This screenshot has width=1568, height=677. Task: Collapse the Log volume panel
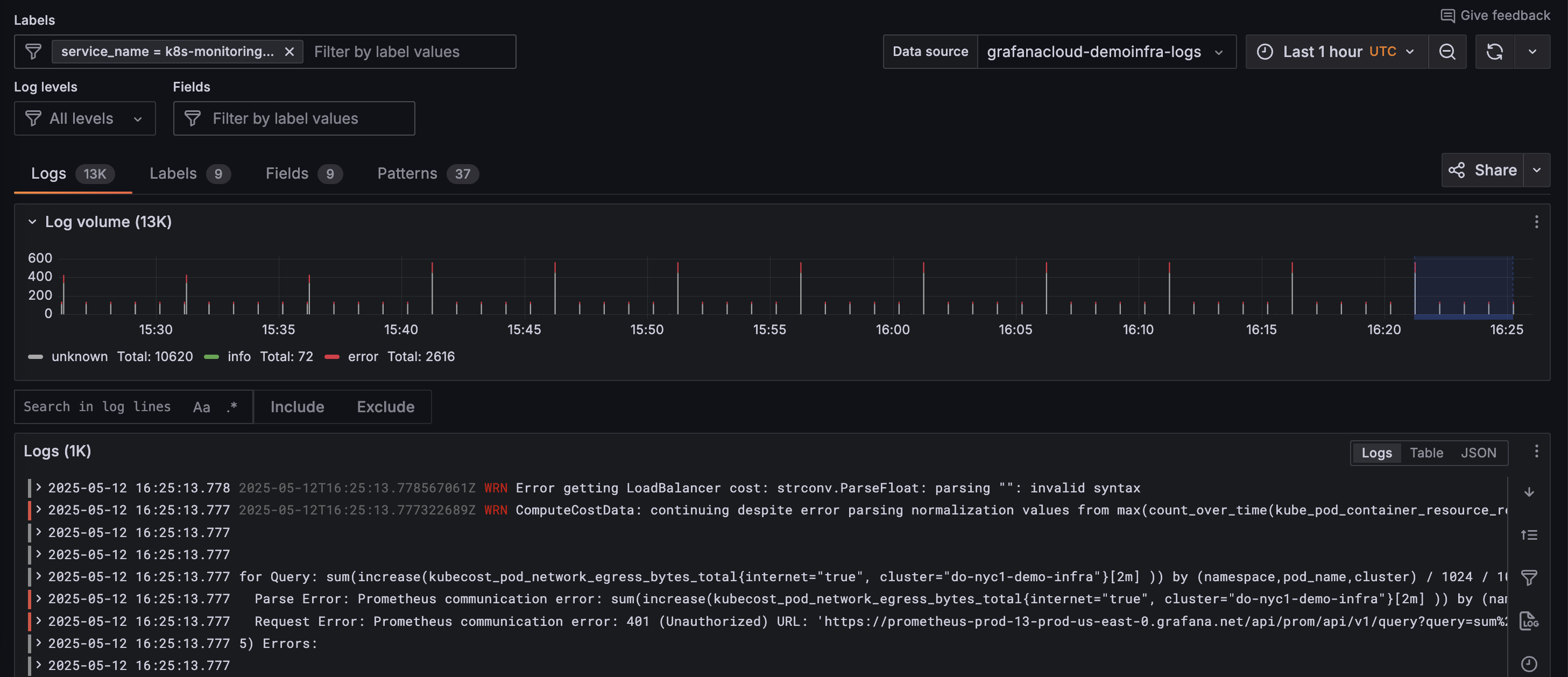tap(32, 222)
